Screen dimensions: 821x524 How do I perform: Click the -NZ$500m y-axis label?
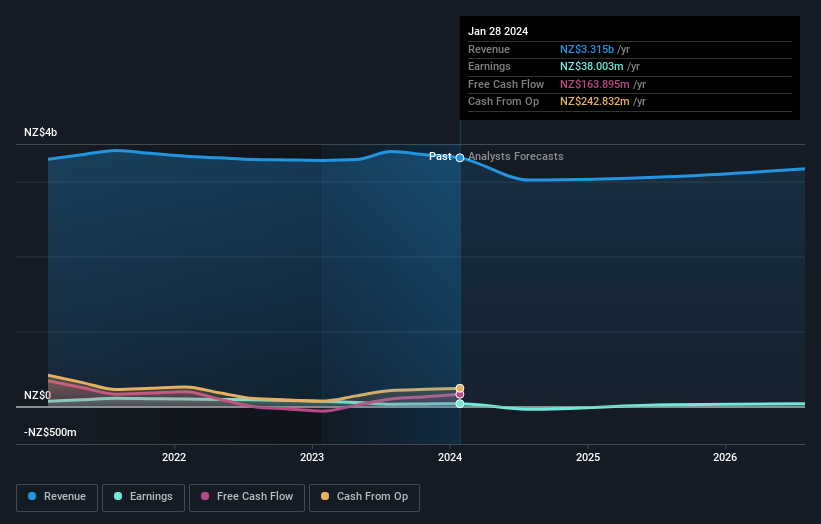point(50,432)
